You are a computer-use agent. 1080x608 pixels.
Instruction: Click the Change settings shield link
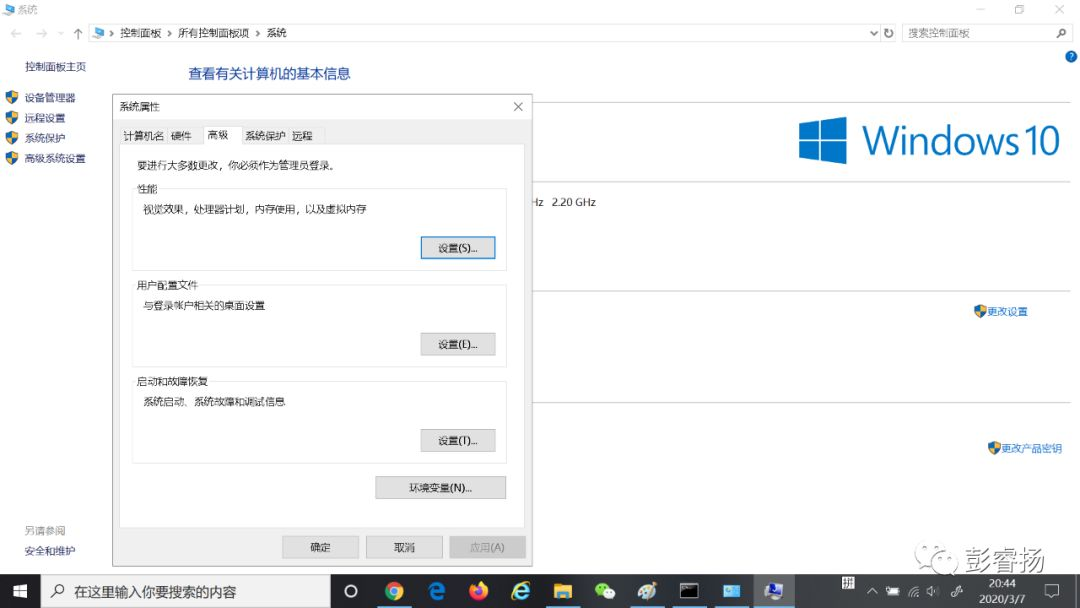point(1007,311)
